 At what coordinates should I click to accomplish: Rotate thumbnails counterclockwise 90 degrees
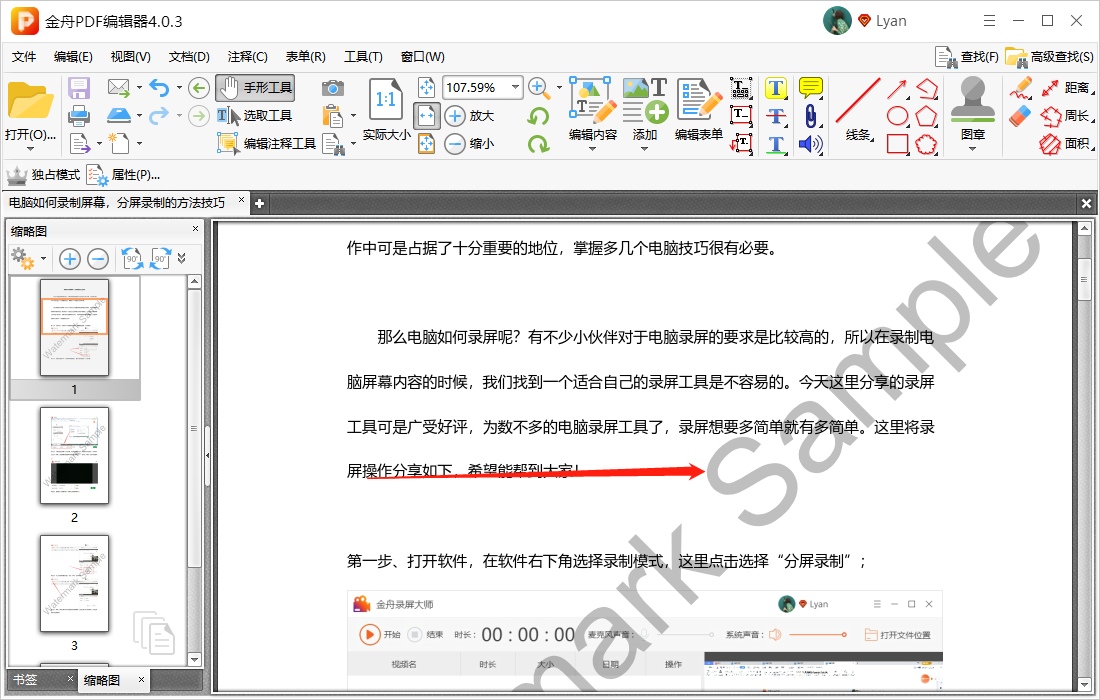coord(132,259)
